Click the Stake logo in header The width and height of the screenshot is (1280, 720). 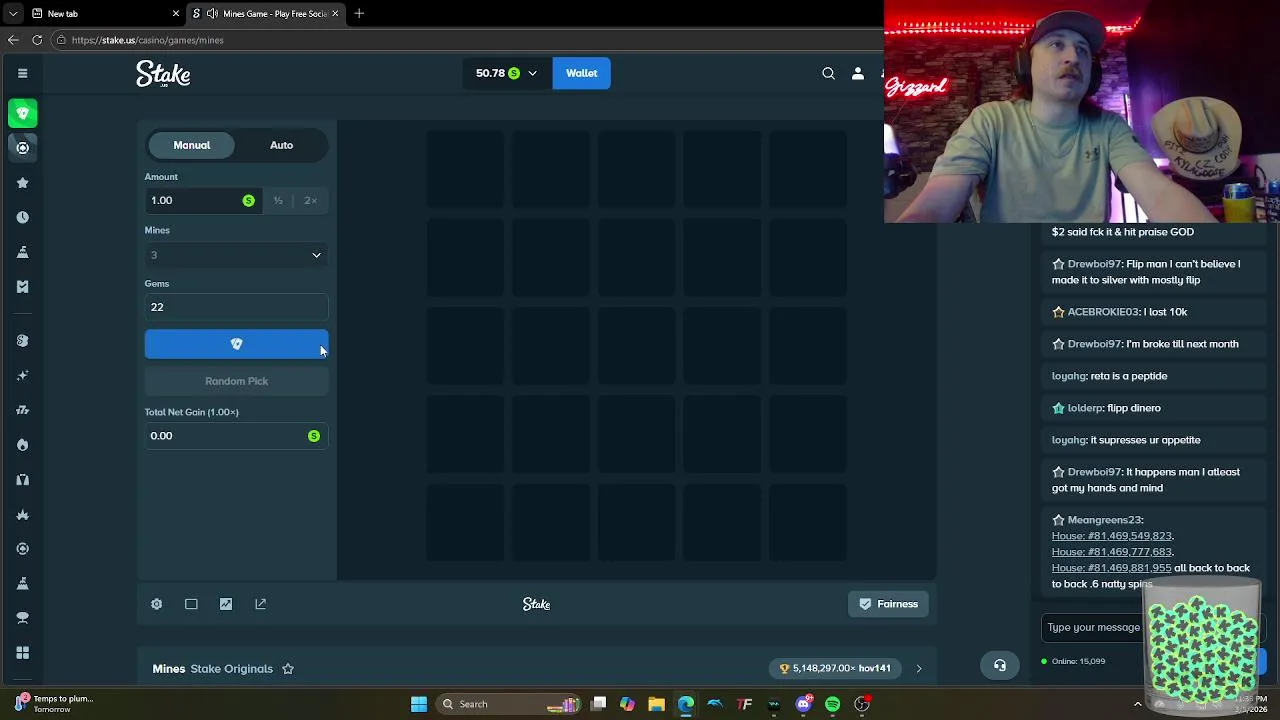tap(163, 74)
